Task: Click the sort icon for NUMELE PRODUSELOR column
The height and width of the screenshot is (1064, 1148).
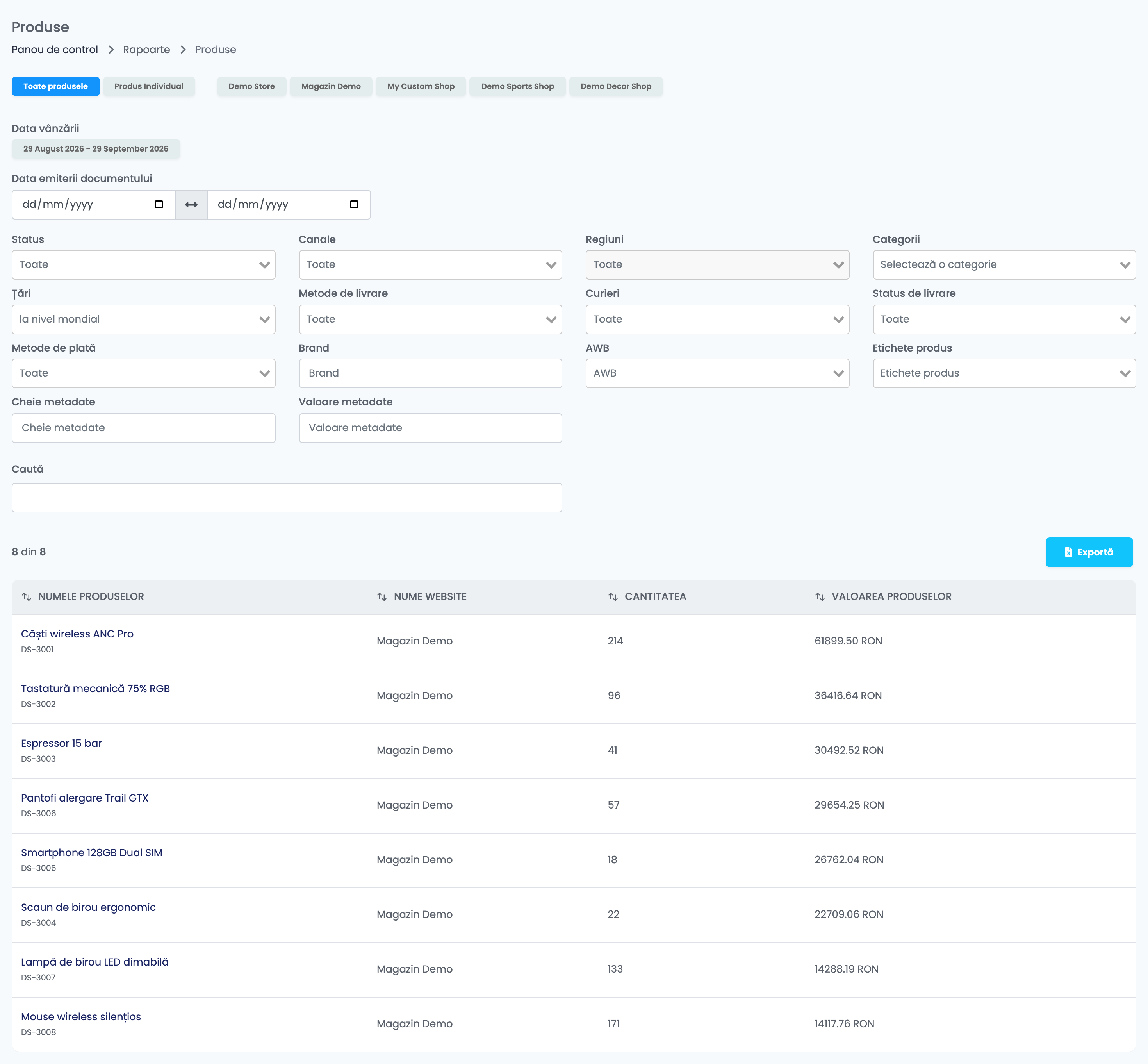Action: coord(27,596)
